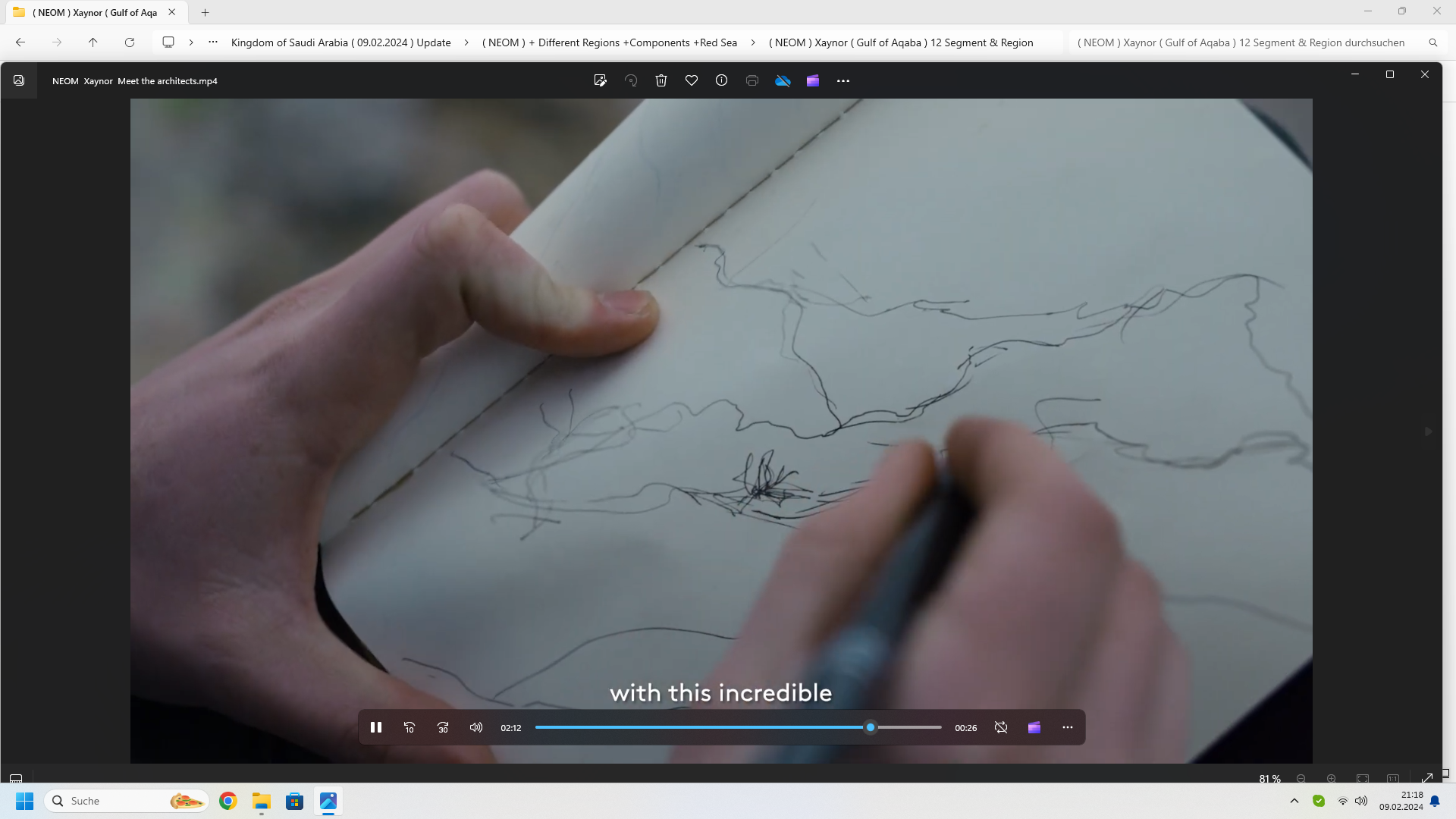Zoom out of the video view

[x=1301, y=779]
